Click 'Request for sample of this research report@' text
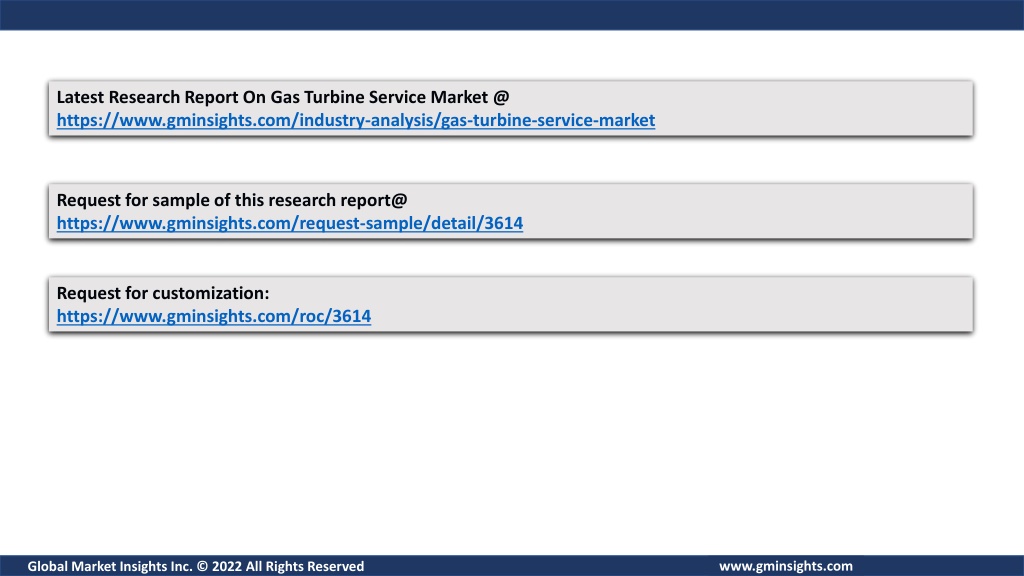Viewport: 1024px width, 576px height. 232,200
